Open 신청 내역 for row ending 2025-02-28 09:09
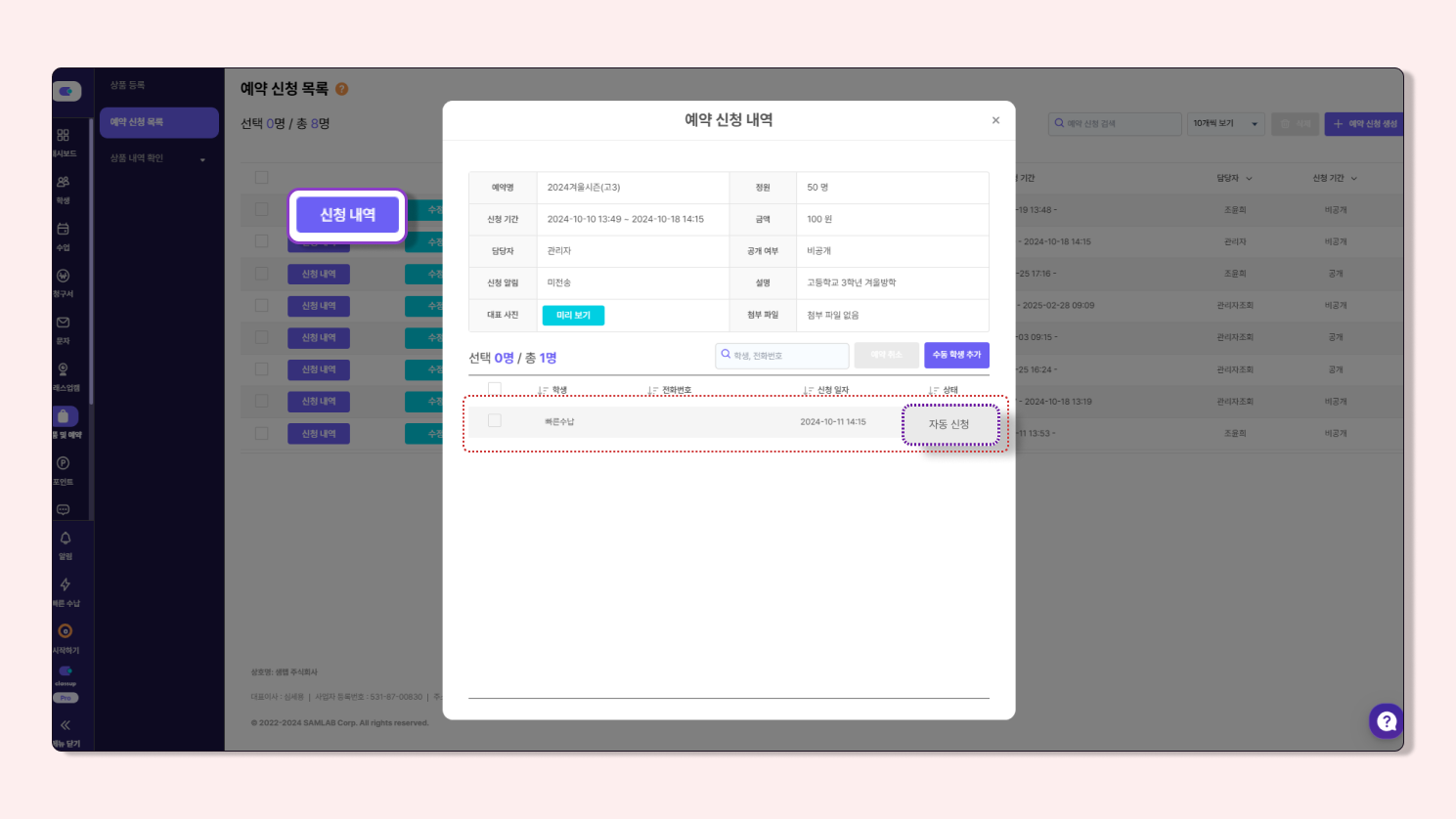Image resolution: width=1456 pixels, height=819 pixels. 319,306
